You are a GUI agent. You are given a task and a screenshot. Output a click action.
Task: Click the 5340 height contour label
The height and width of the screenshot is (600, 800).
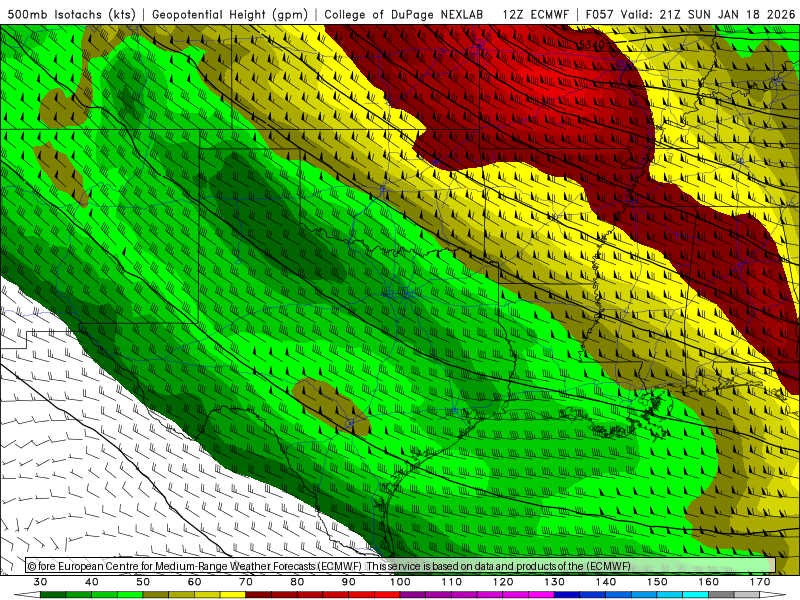tap(592, 45)
